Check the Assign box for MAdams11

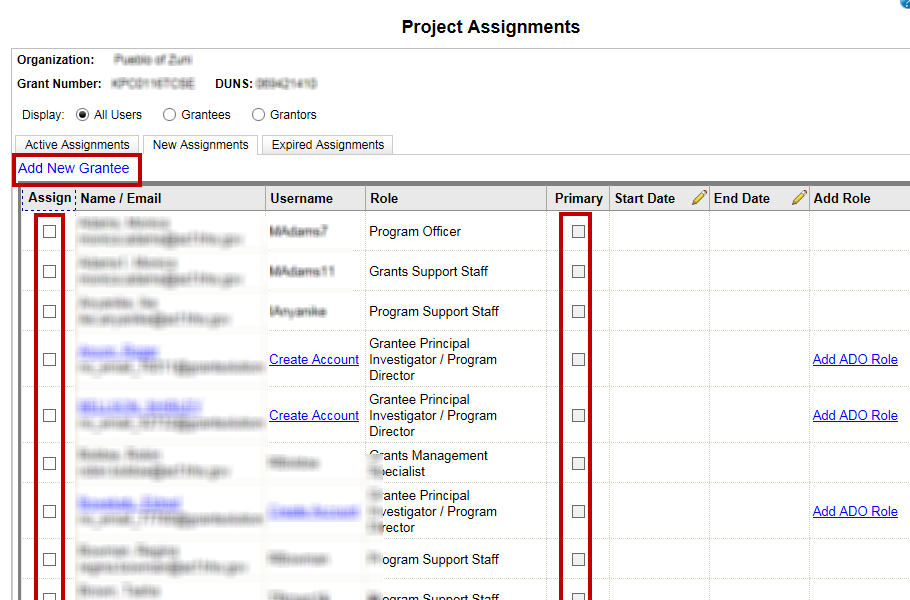pos(49,271)
